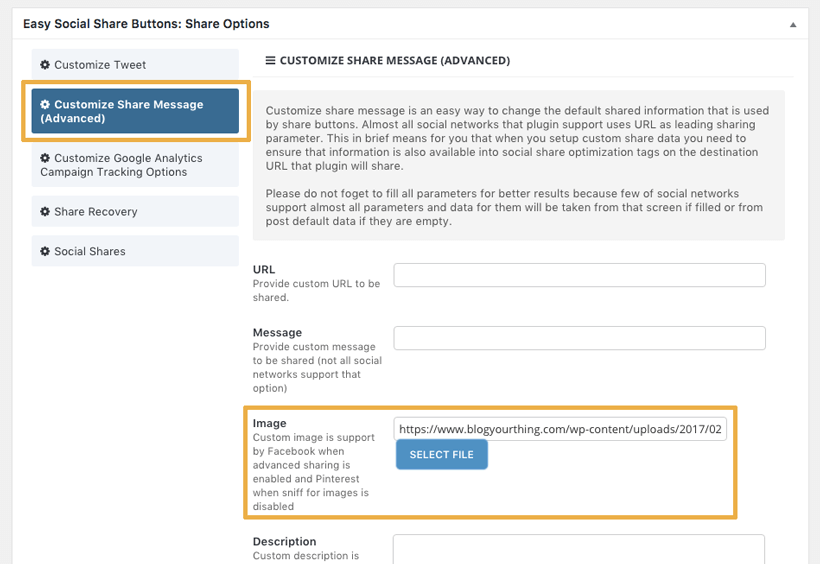Click the gear icon next to Social Shares

point(45,252)
